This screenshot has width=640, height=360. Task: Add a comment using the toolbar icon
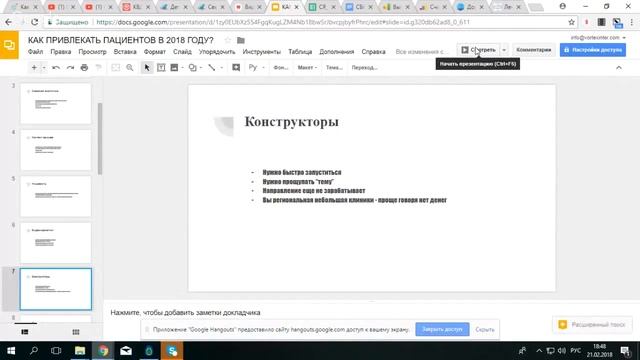click(x=236, y=68)
